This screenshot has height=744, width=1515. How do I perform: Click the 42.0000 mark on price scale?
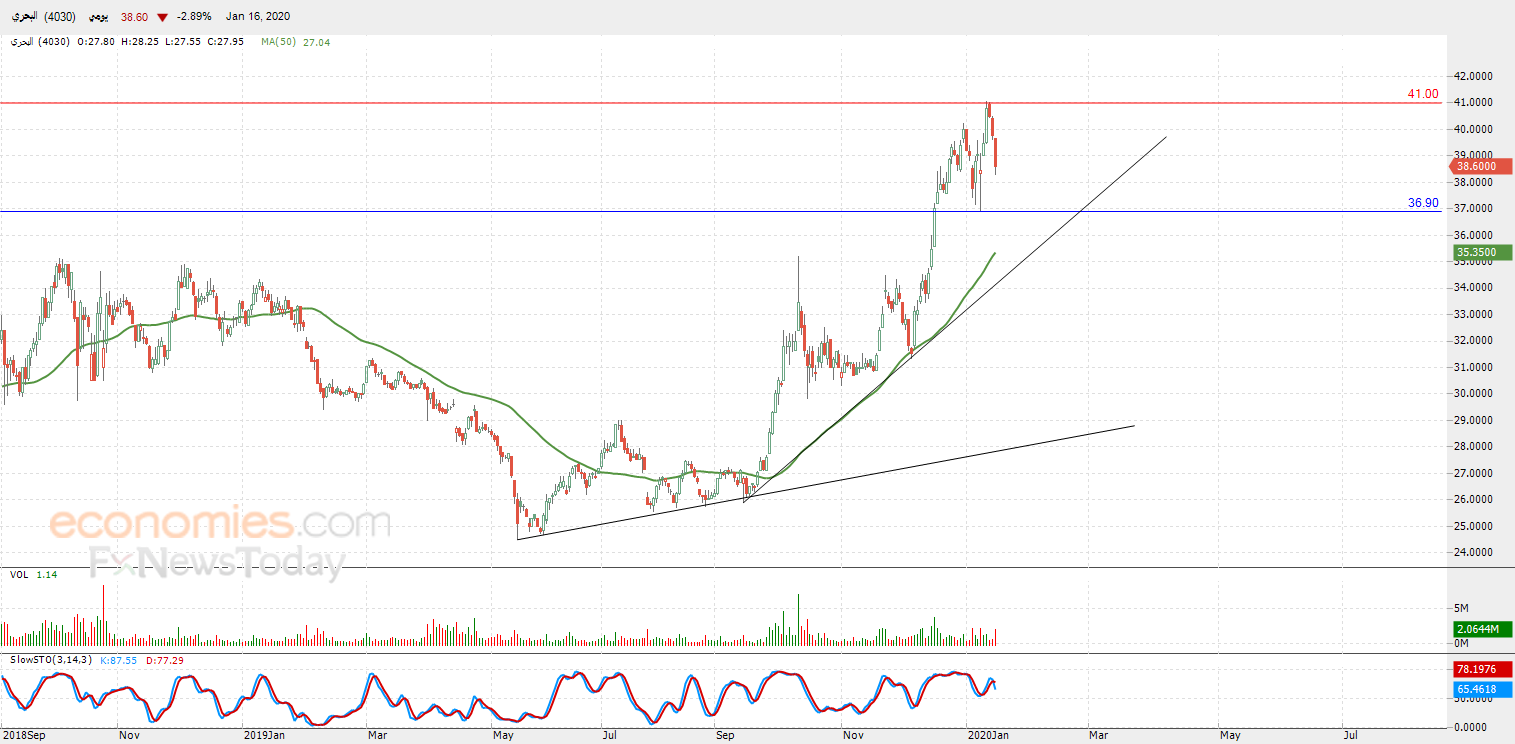point(1474,76)
